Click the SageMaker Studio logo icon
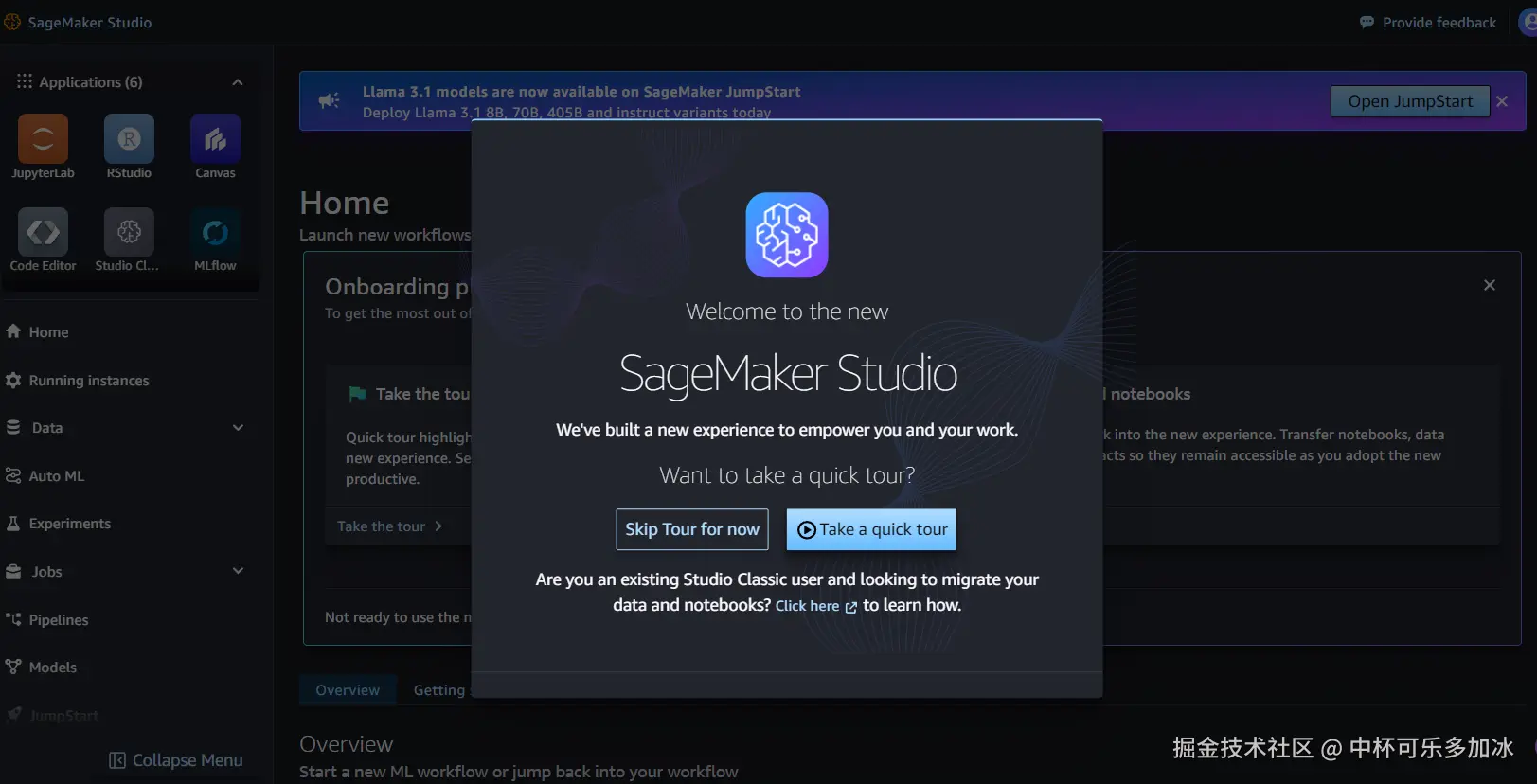The height and width of the screenshot is (784, 1537). tap(12, 22)
